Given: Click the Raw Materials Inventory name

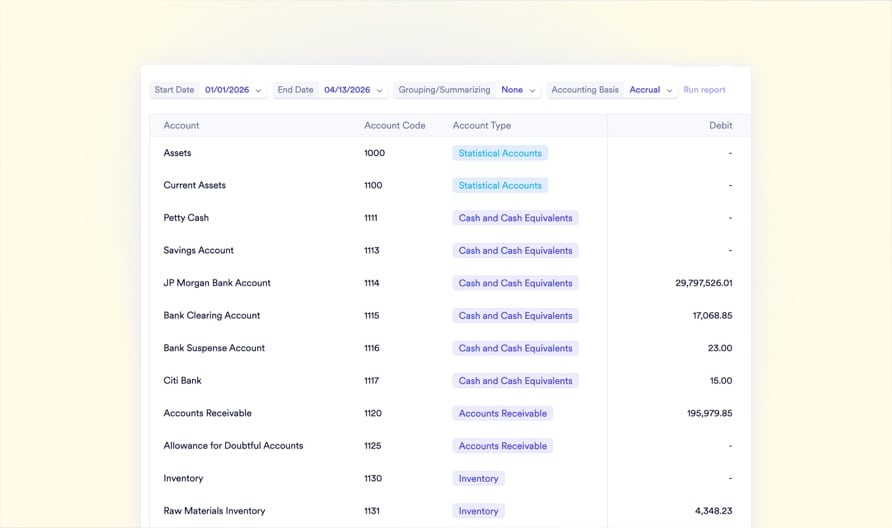Looking at the screenshot, I should click(214, 511).
